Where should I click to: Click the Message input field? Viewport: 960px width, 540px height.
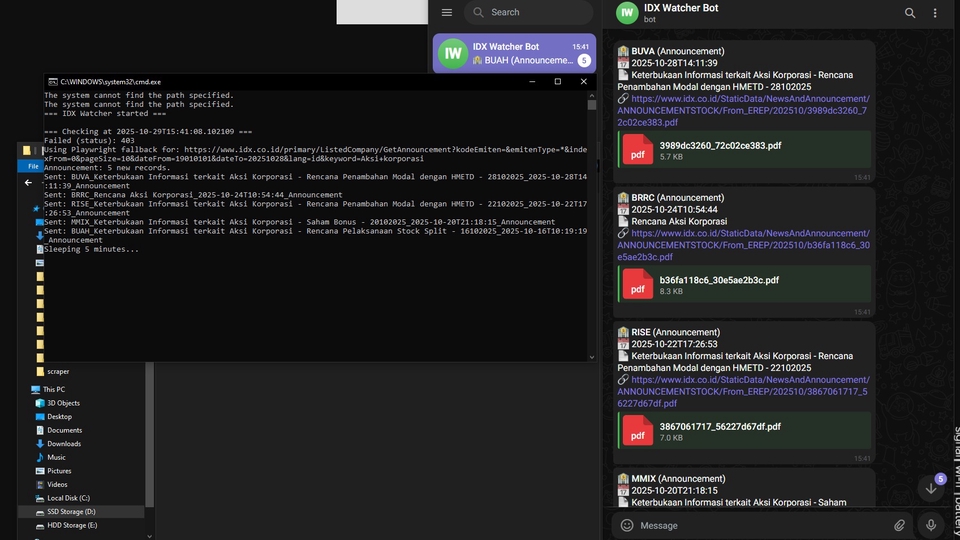[x=760, y=525]
